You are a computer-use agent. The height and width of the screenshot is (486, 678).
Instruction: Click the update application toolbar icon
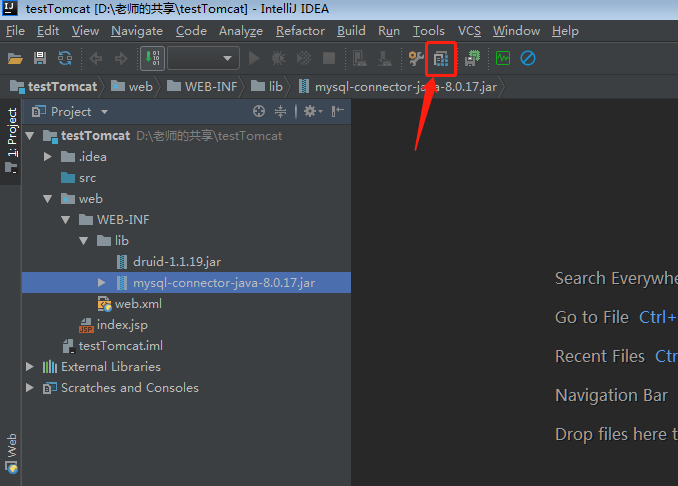click(x=384, y=58)
